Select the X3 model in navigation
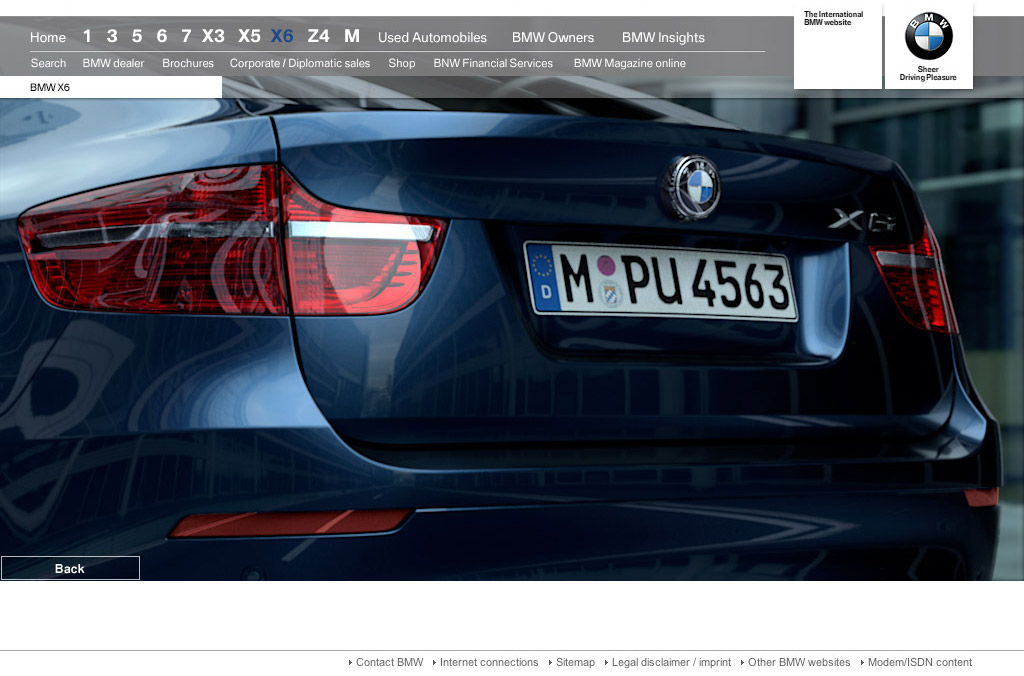The height and width of the screenshot is (676, 1024). click(x=213, y=36)
